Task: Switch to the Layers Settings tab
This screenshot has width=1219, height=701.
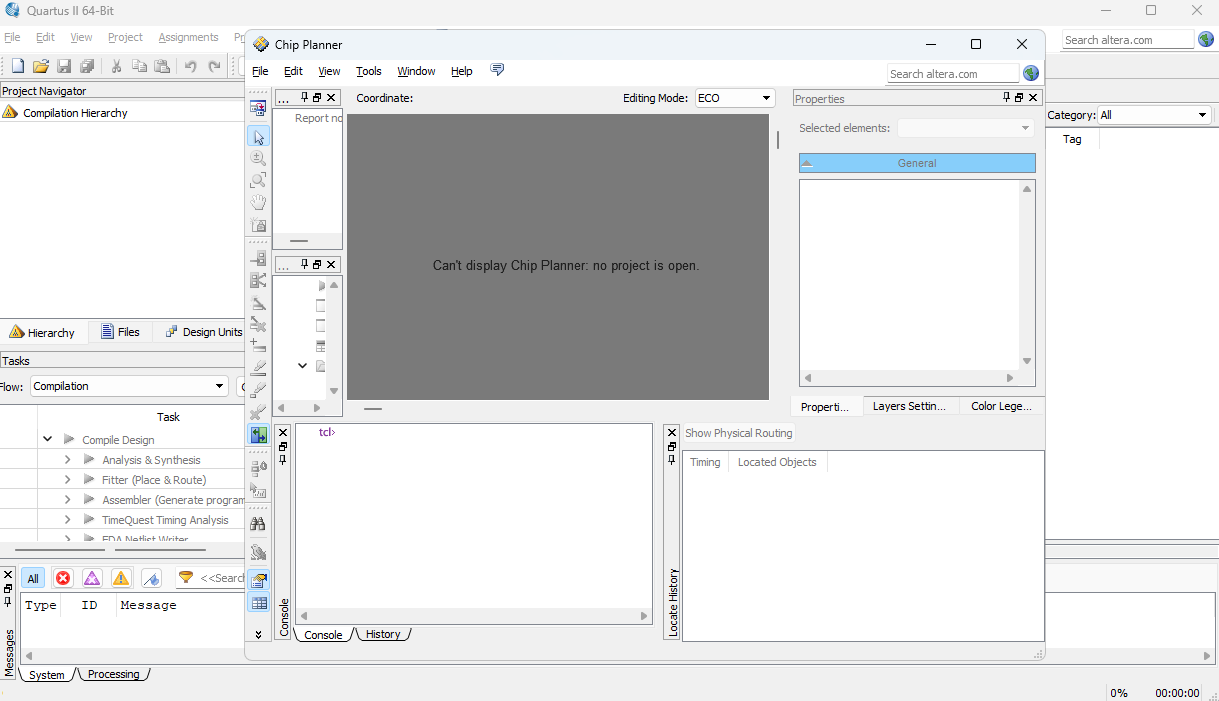Action: point(909,406)
